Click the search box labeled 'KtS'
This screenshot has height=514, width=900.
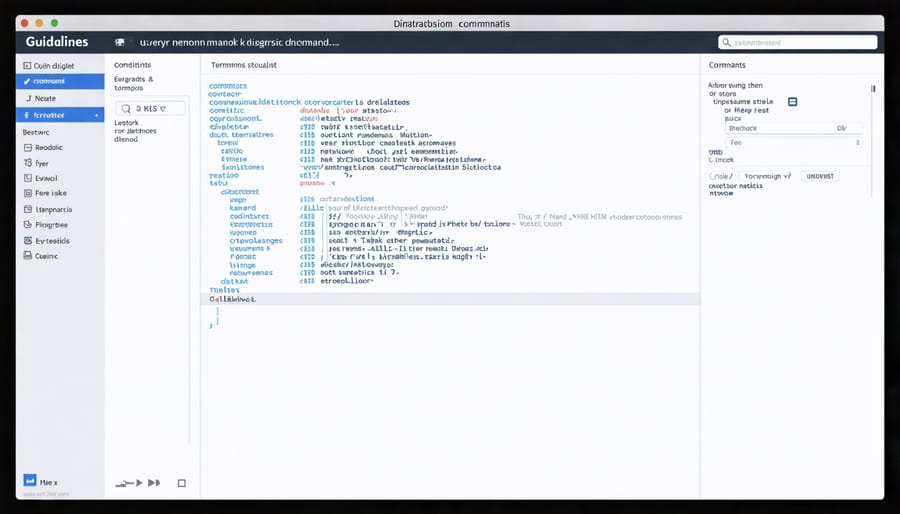tap(150, 108)
